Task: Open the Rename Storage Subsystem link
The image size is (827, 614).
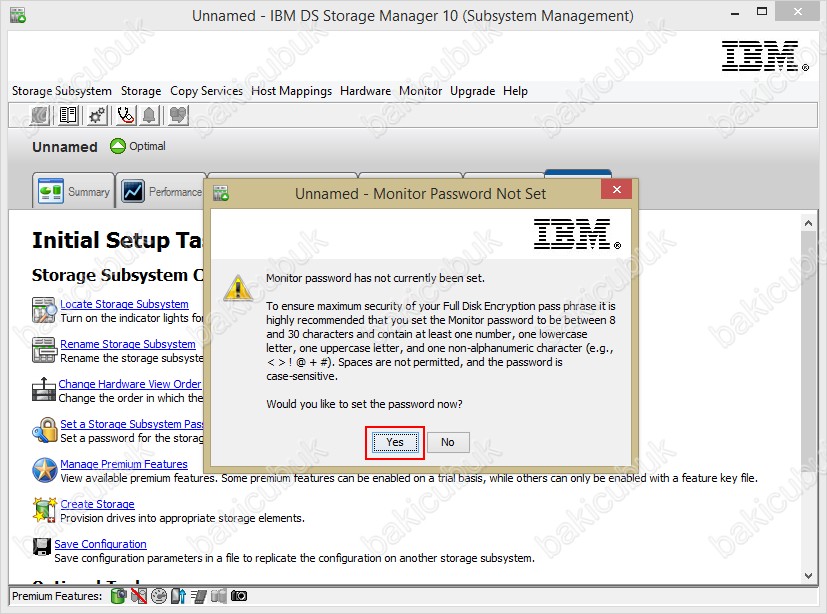Action: (127, 344)
